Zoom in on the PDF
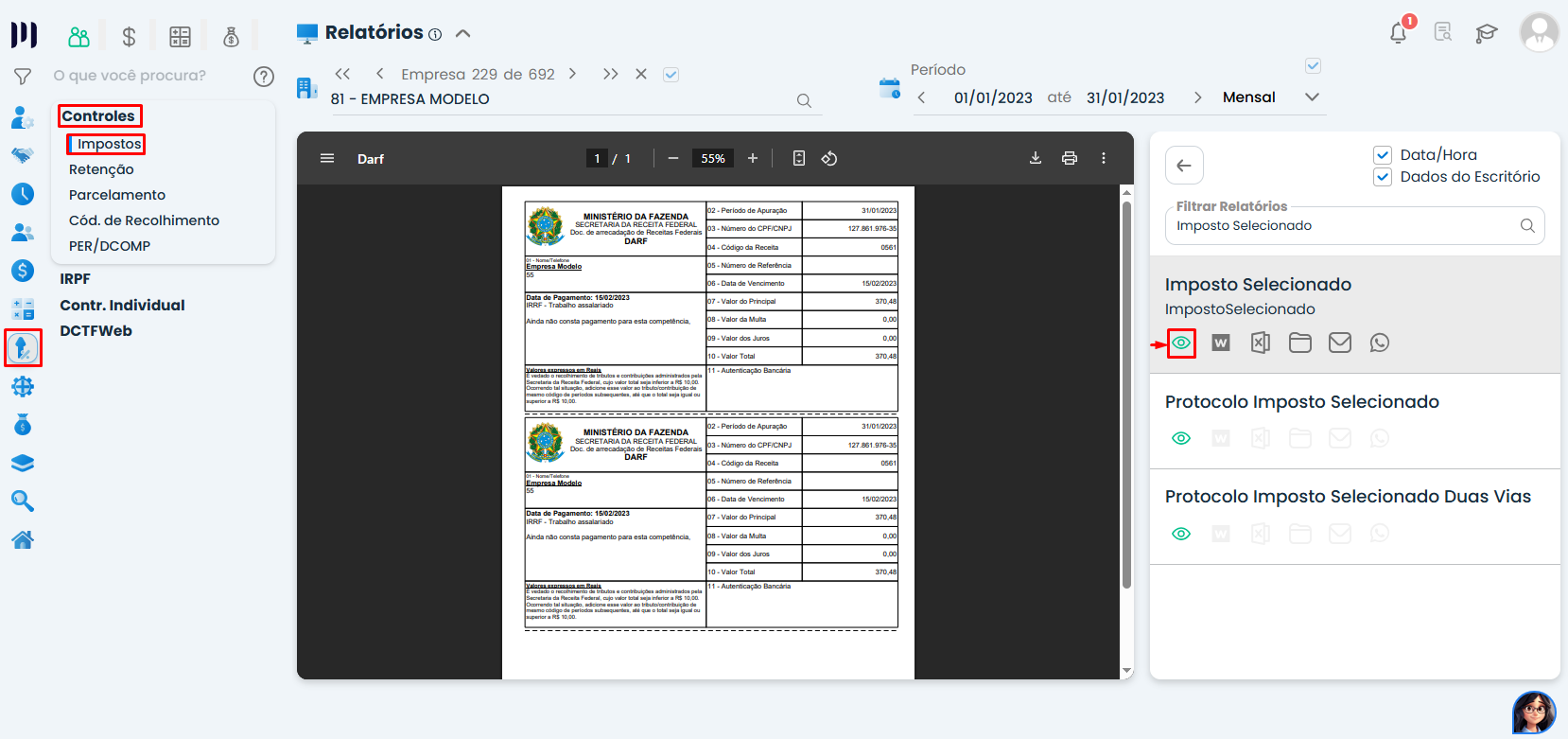1568x739 pixels. [x=753, y=158]
